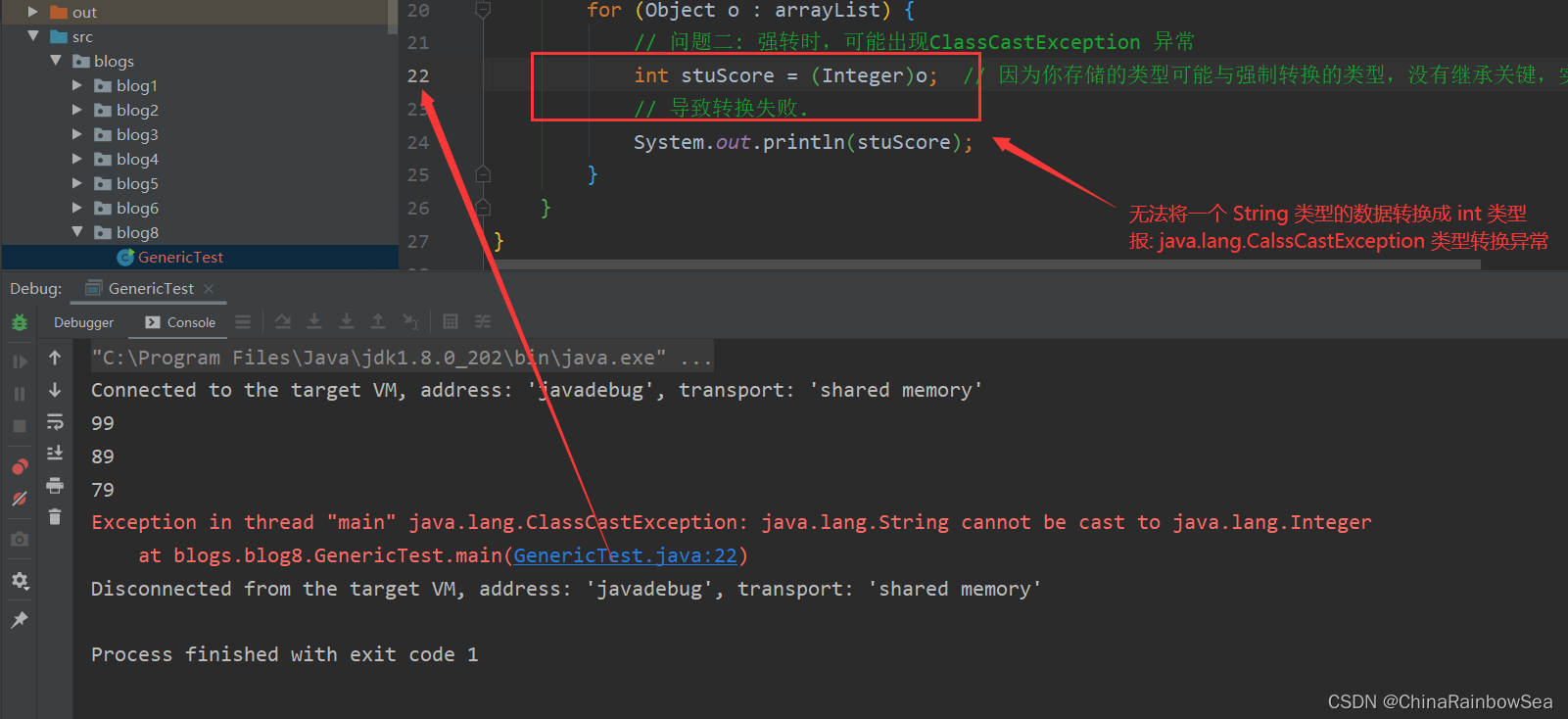Click the console output line '79'
The width and height of the screenshot is (1568, 719).
(103, 490)
